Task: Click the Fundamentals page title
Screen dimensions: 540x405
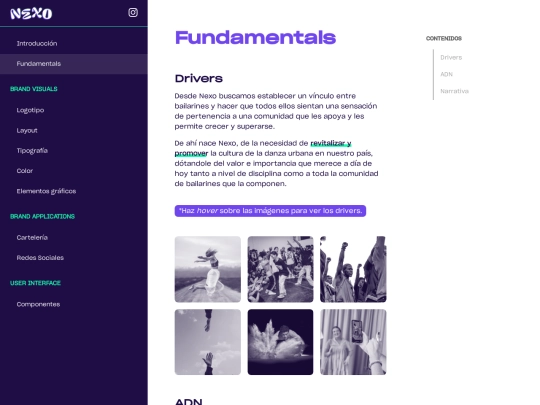Action: pos(255,38)
